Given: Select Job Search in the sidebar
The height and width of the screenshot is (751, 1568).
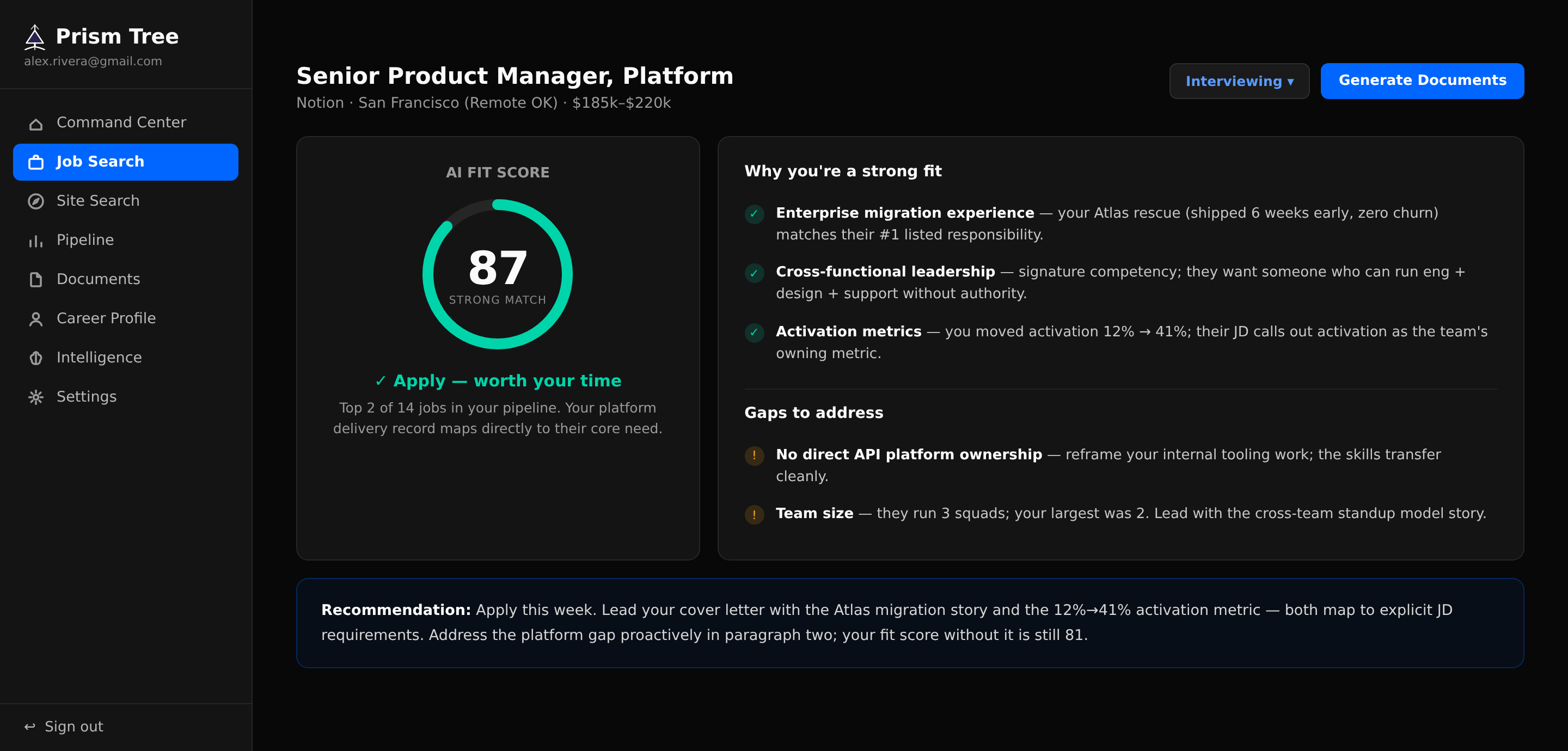Looking at the screenshot, I should tap(125, 162).
